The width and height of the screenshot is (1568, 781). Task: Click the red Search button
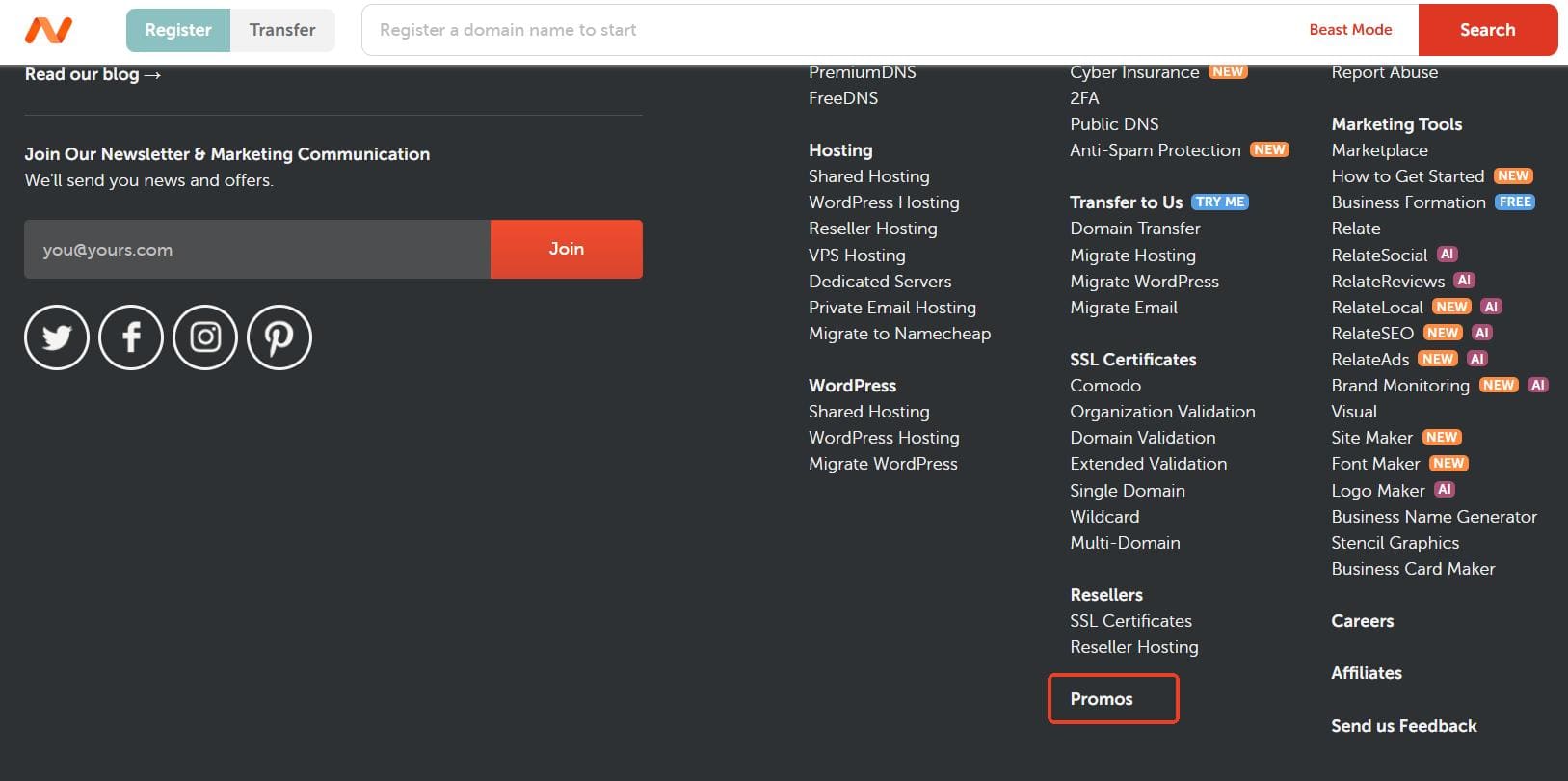pyautogui.click(x=1487, y=30)
